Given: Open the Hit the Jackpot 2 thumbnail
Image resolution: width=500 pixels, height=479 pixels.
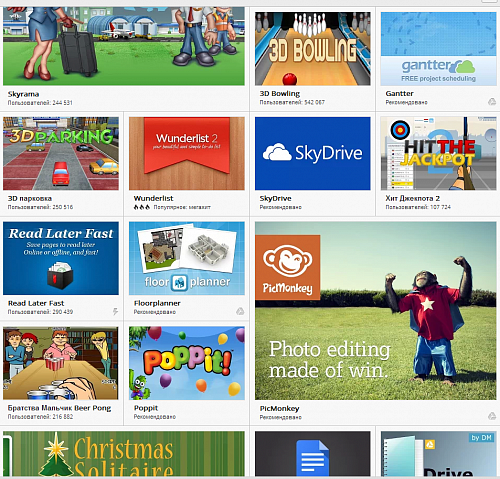Looking at the screenshot, I should (438, 153).
